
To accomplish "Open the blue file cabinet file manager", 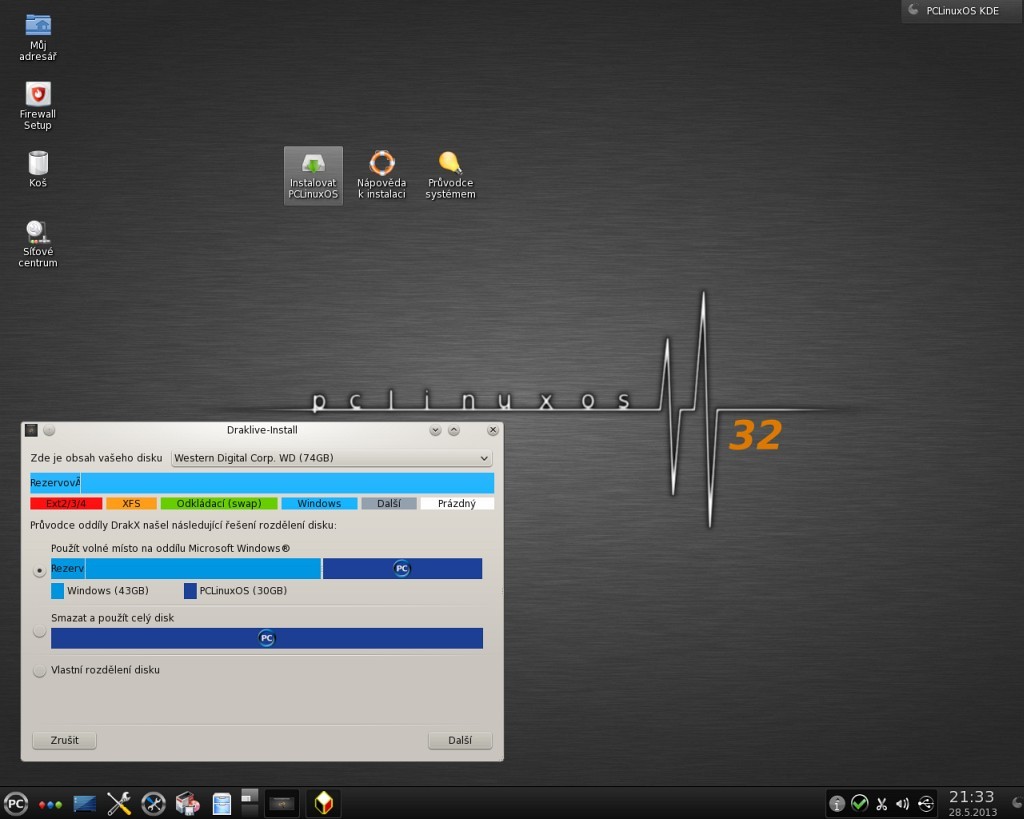I will (222, 803).
